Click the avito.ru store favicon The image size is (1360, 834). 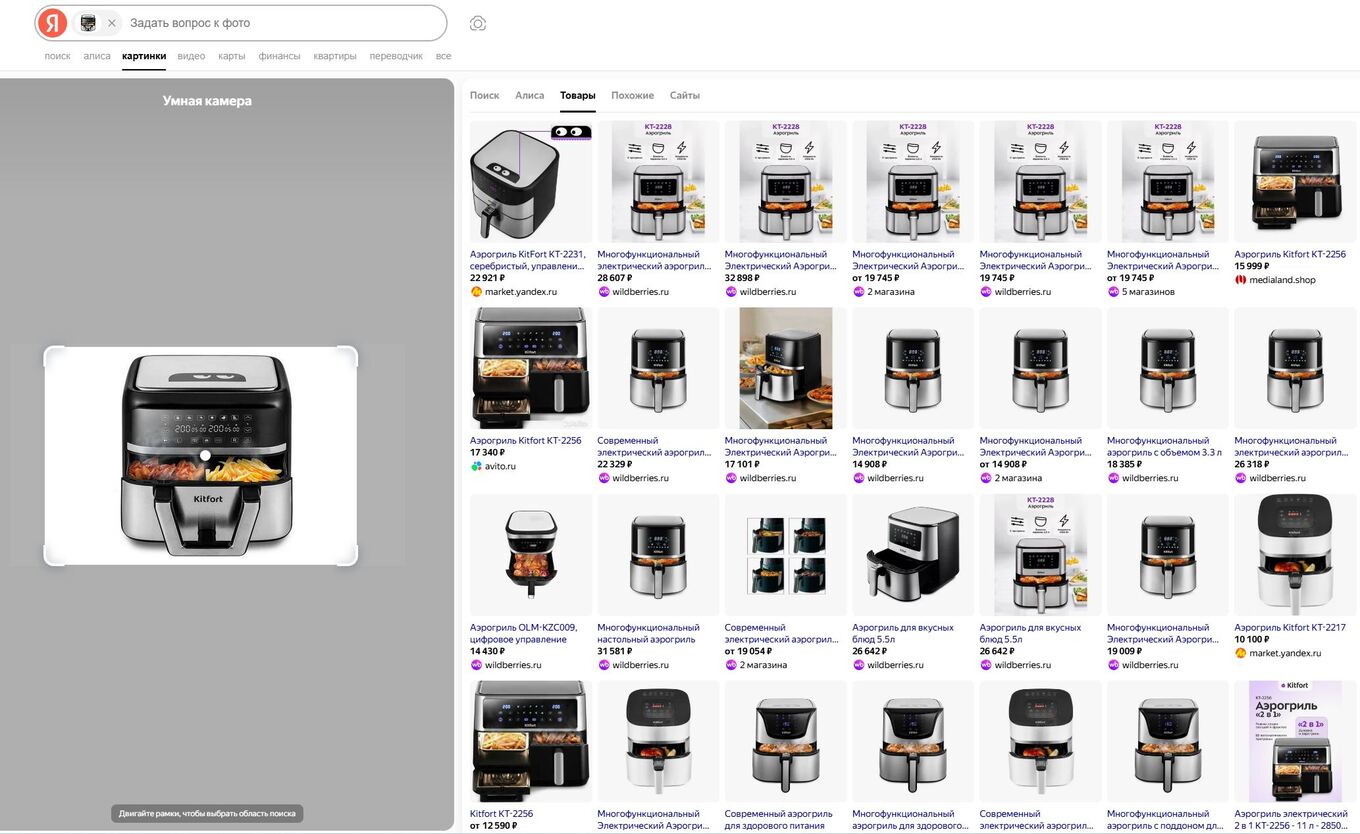point(476,466)
